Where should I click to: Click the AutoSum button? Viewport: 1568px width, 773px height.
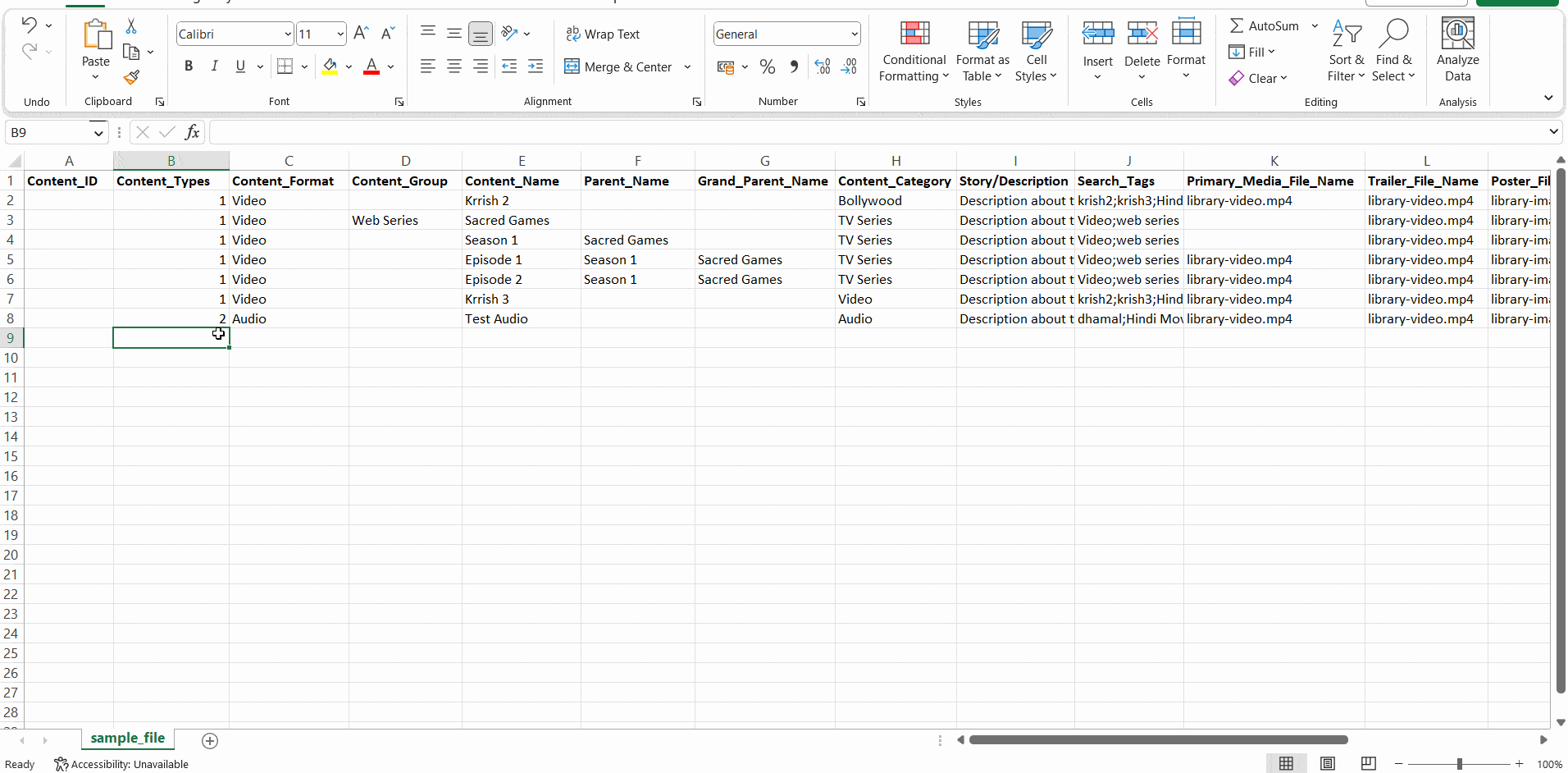1264,25
